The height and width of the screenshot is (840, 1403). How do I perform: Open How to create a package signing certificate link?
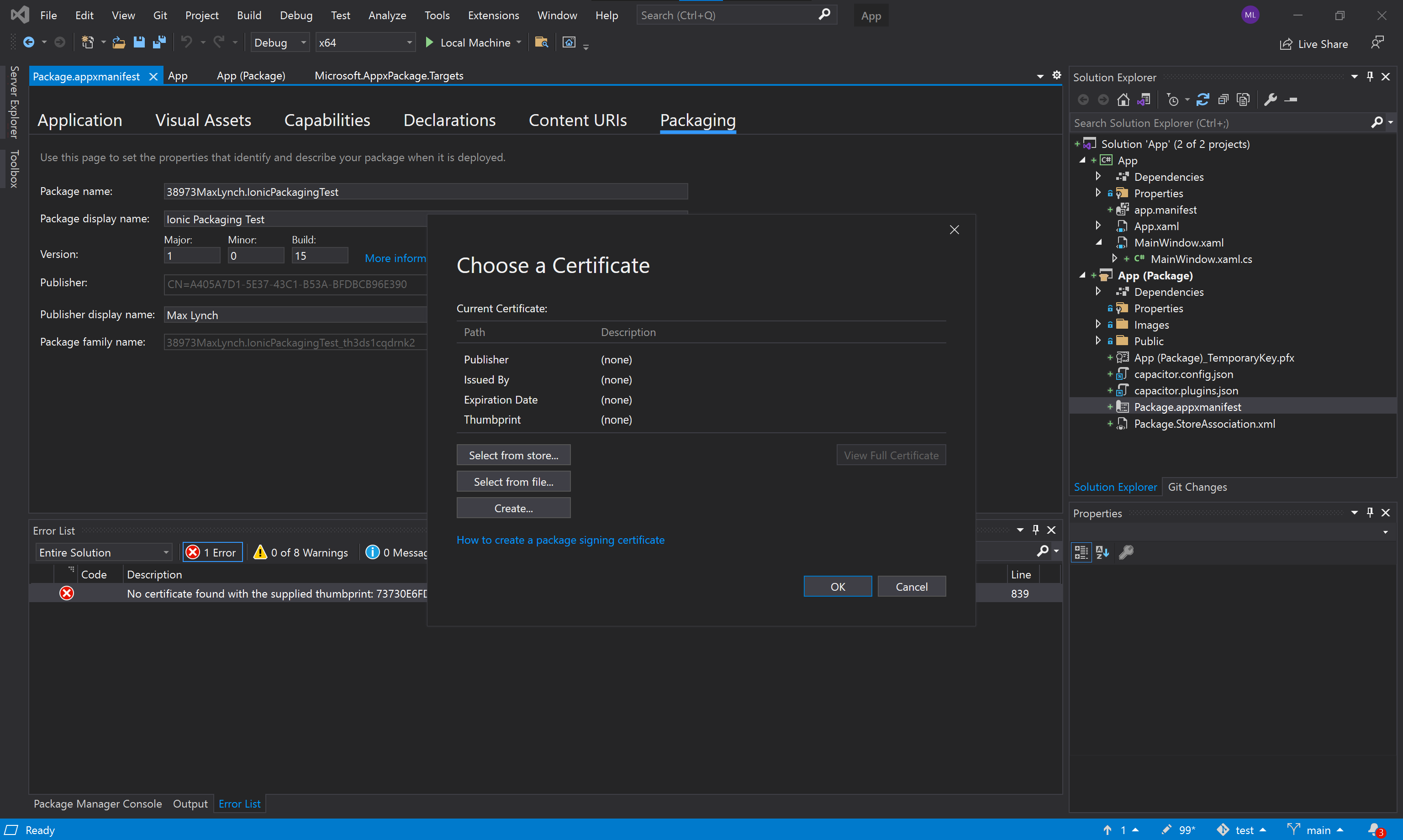coord(560,540)
